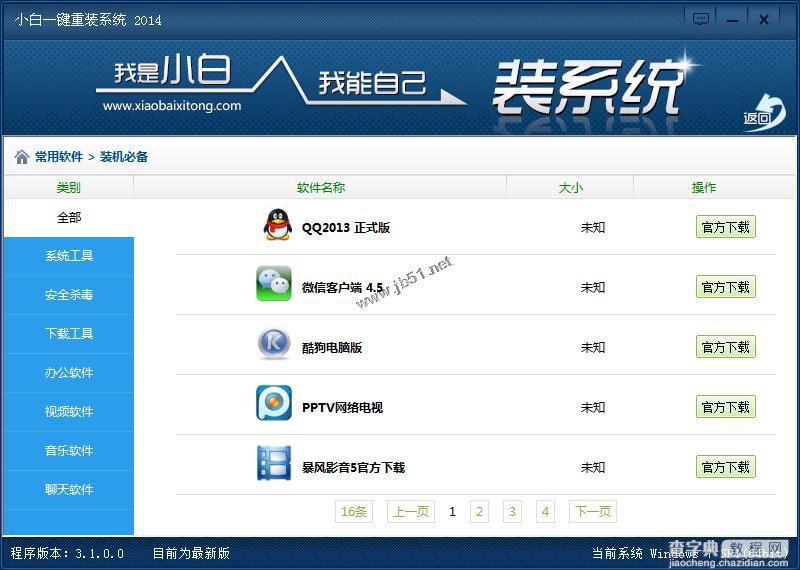Image resolution: width=800 pixels, height=570 pixels.
Task: Click the 16条 total count box
Action: (354, 511)
